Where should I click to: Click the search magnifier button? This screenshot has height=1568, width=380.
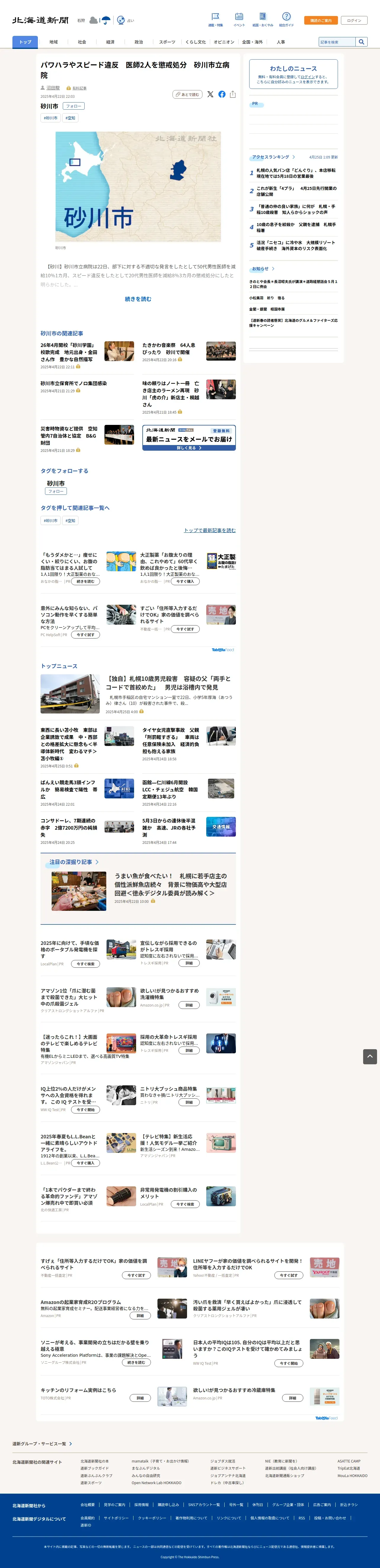point(362,42)
